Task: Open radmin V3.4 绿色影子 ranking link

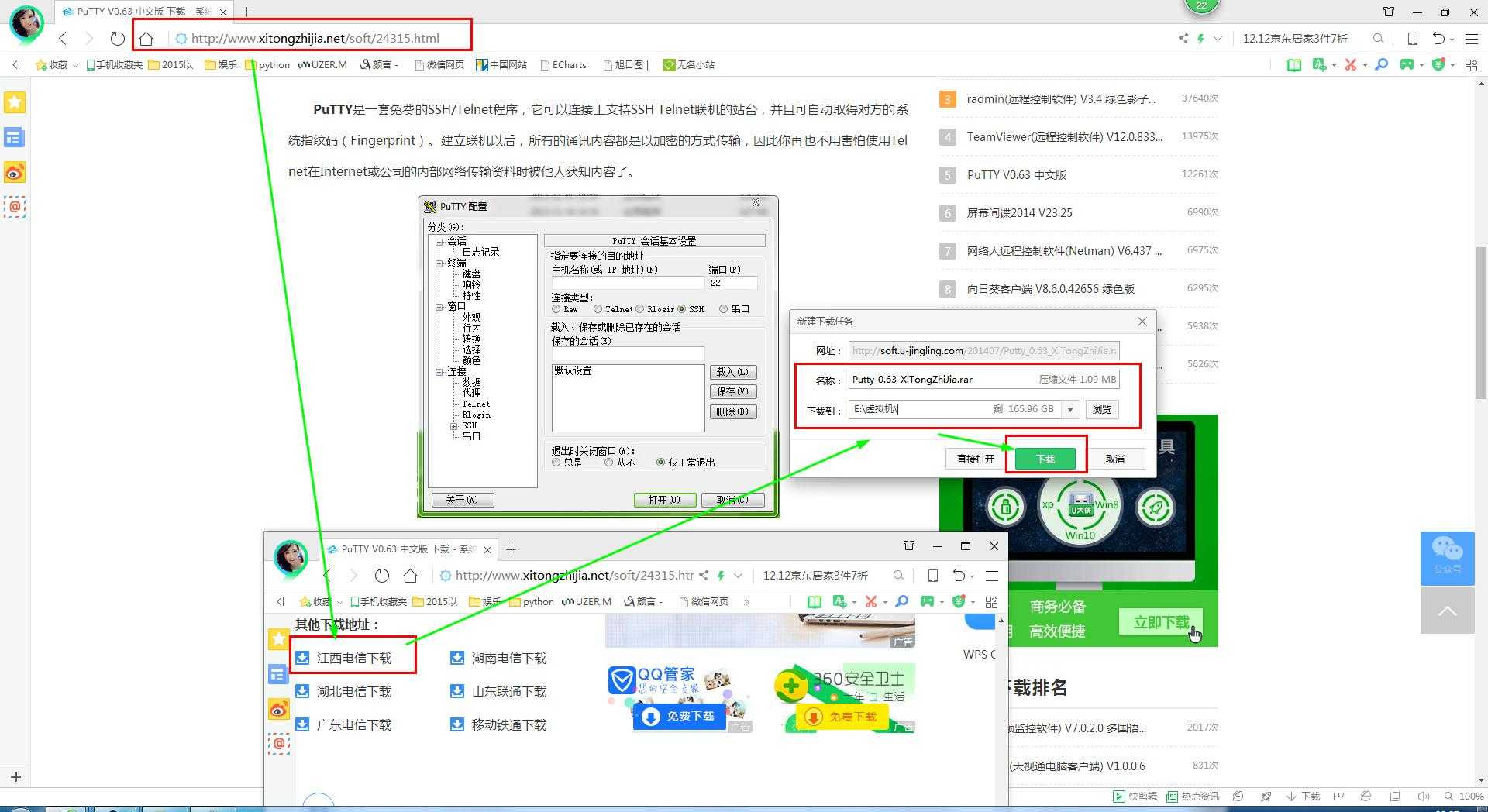Action: (1061, 99)
